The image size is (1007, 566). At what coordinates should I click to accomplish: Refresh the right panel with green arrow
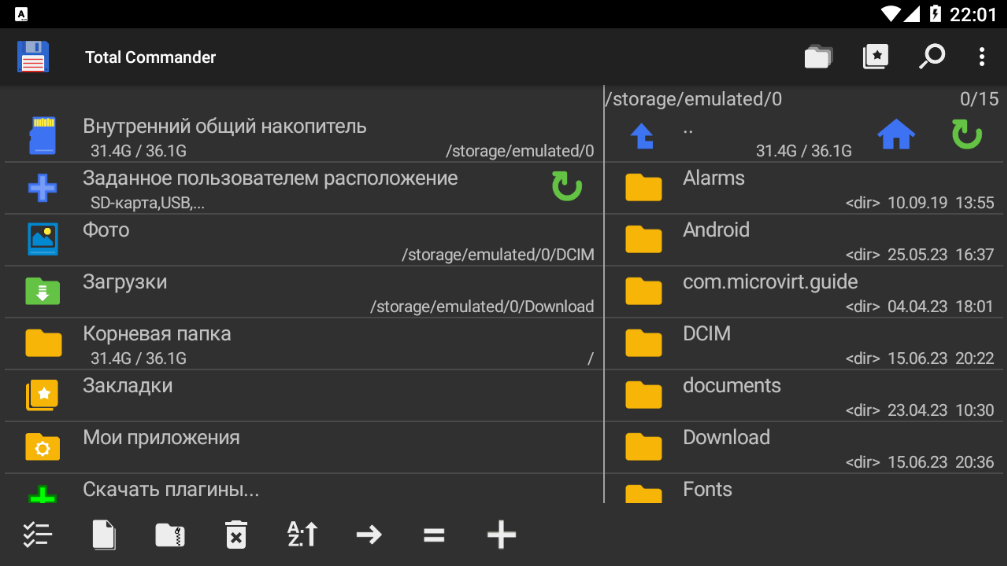967,134
